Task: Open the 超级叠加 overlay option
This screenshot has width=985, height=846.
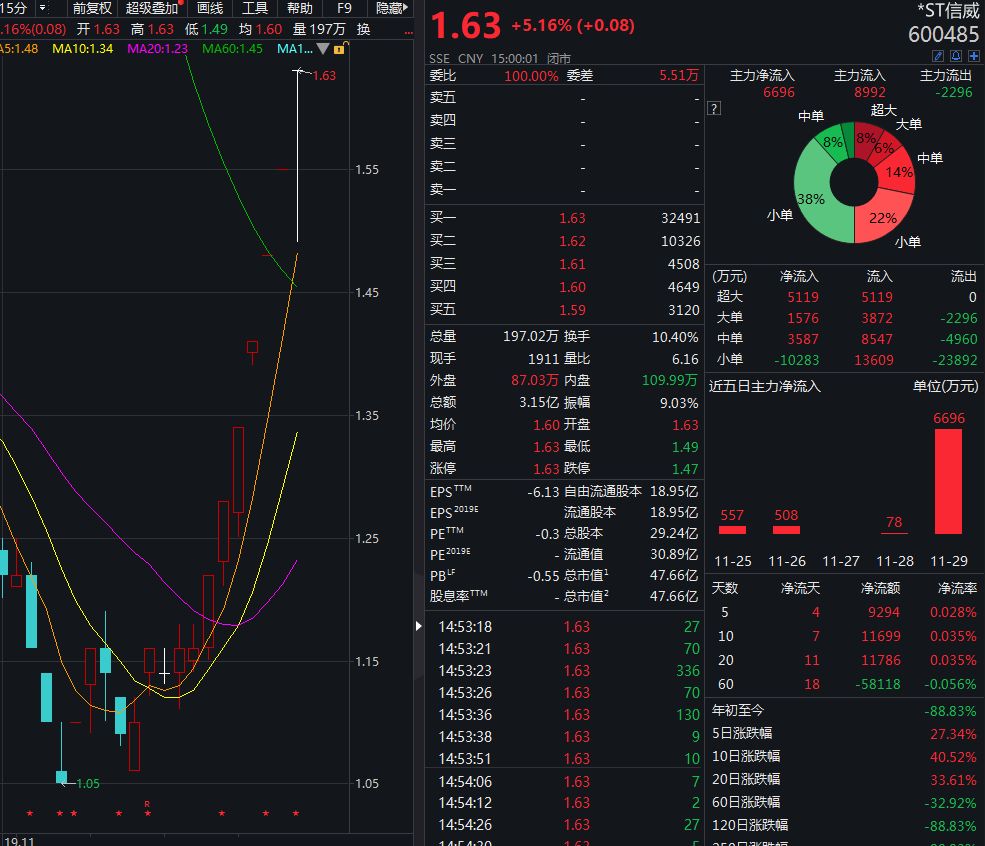Action: coord(151,8)
